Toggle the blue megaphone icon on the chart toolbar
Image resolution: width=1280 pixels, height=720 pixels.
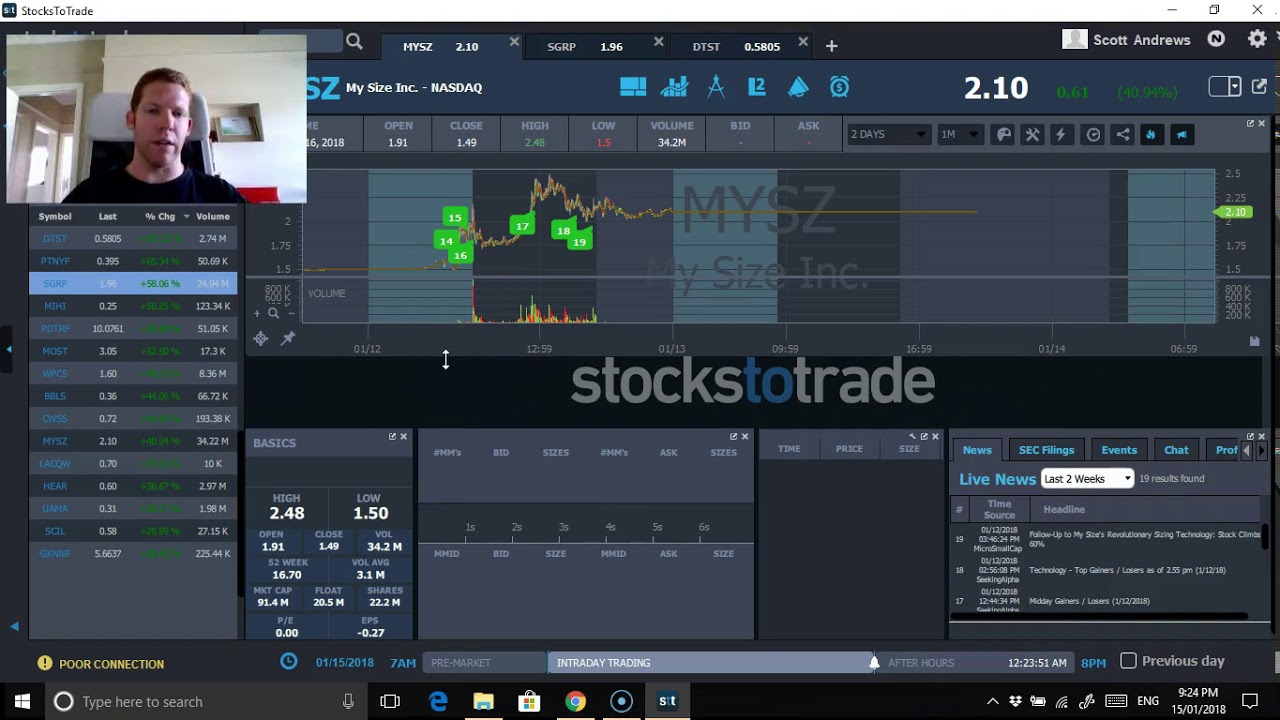(1181, 135)
